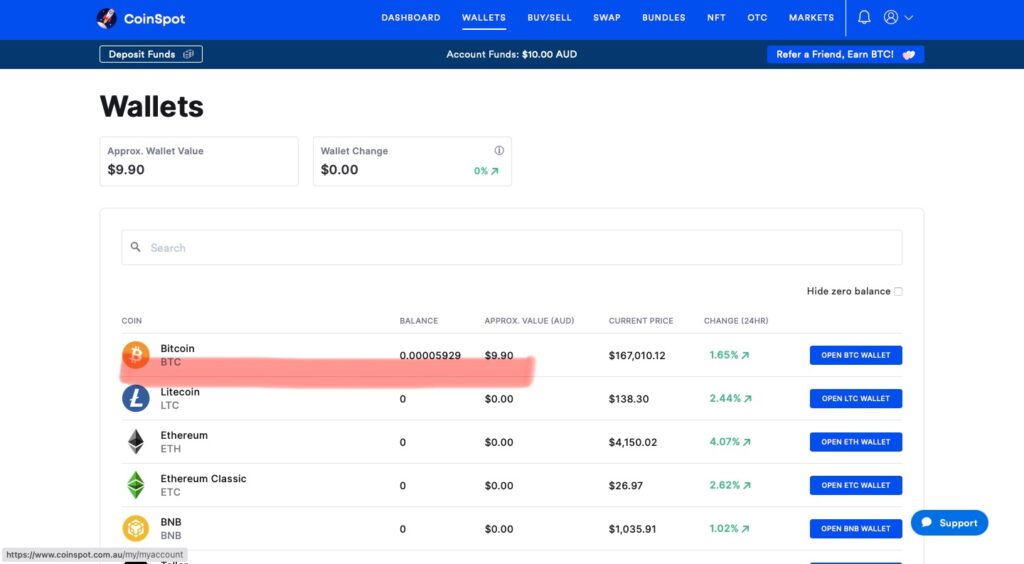The height and width of the screenshot is (564, 1024).
Task: Go to the Dashboard tab
Action: pyautogui.click(x=411, y=18)
